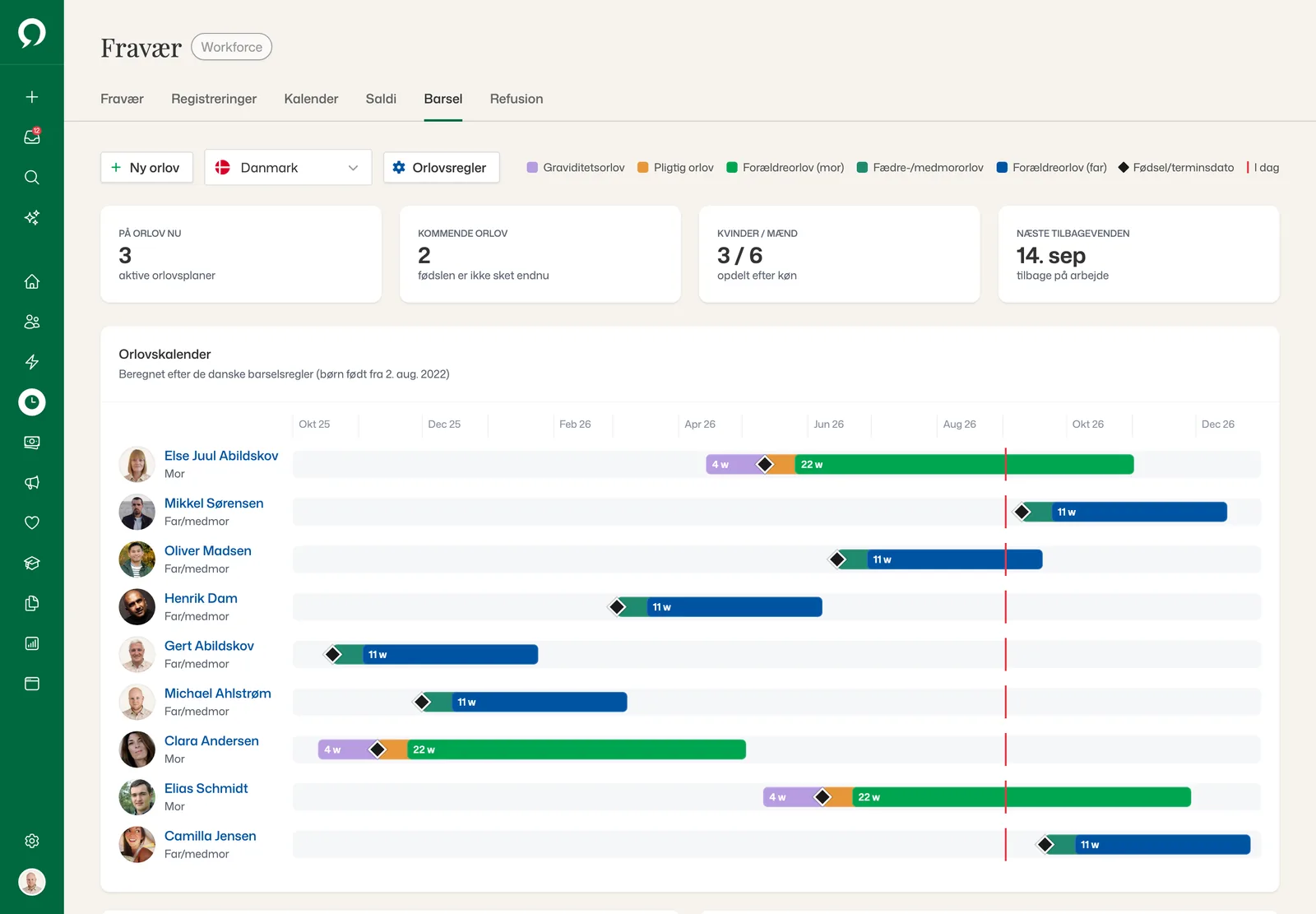Click the app logo at top left
The width and height of the screenshot is (1316, 914).
point(32,33)
